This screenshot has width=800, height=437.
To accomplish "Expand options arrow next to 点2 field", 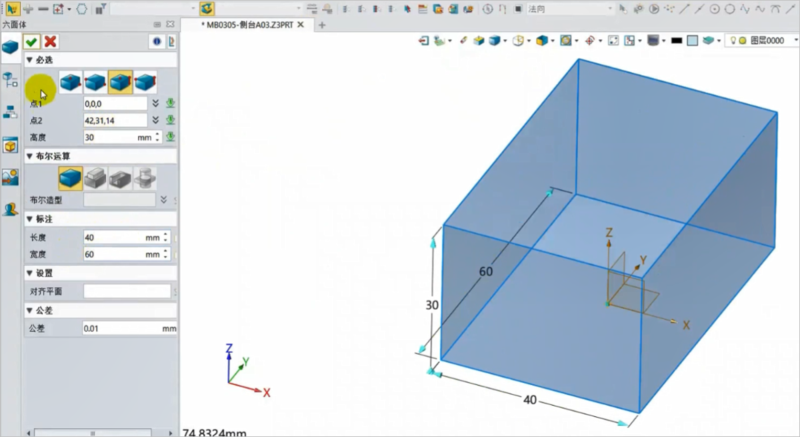I will point(156,120).
